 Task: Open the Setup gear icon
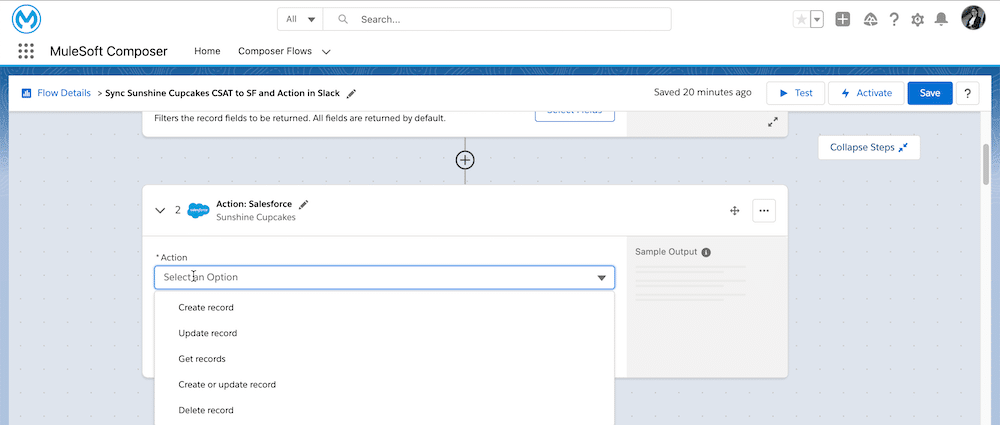point(918,20)
